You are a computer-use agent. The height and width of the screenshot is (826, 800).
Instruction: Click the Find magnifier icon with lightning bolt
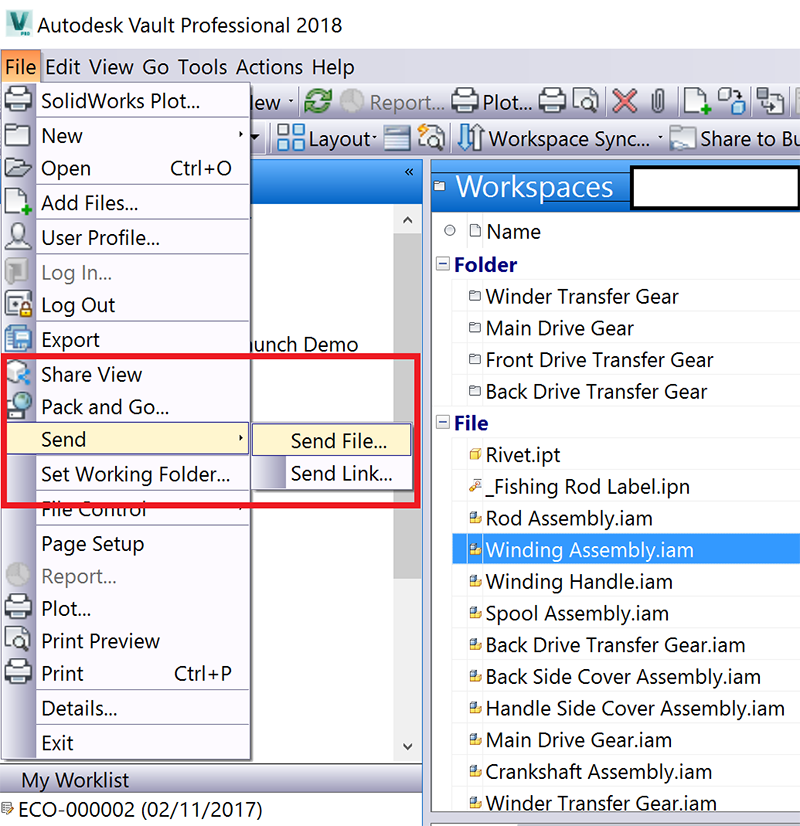[431, 137]
